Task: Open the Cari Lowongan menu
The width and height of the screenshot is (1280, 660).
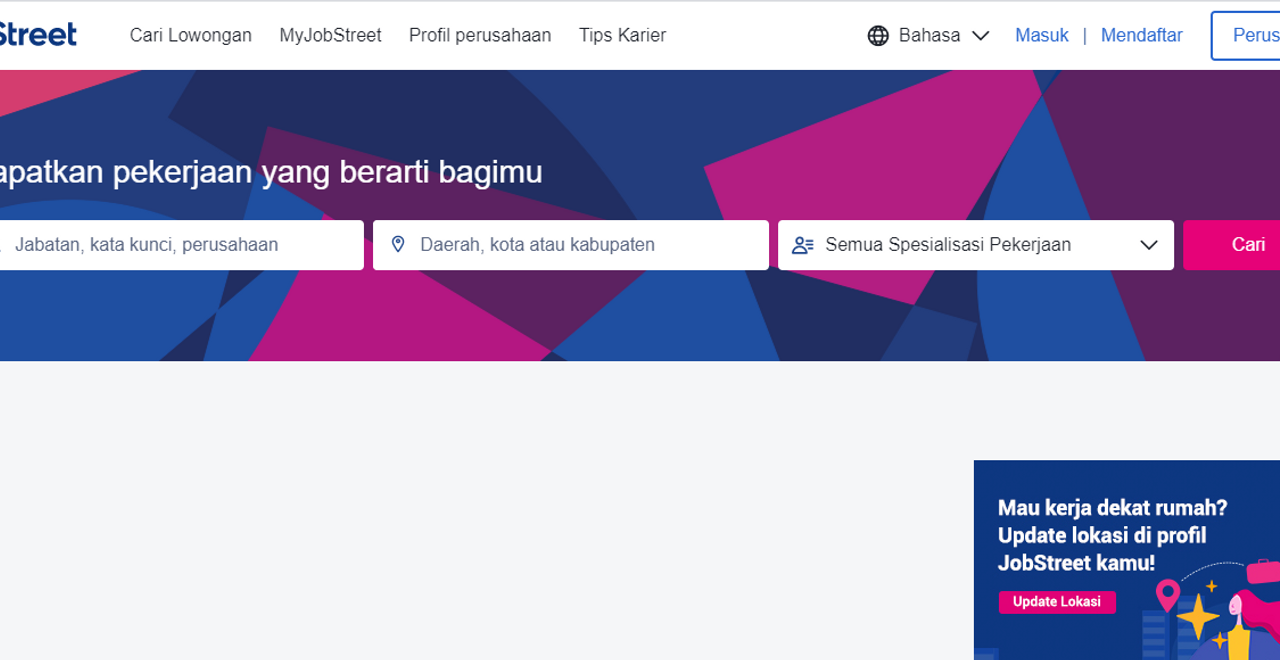Action: tap(190, 35)
